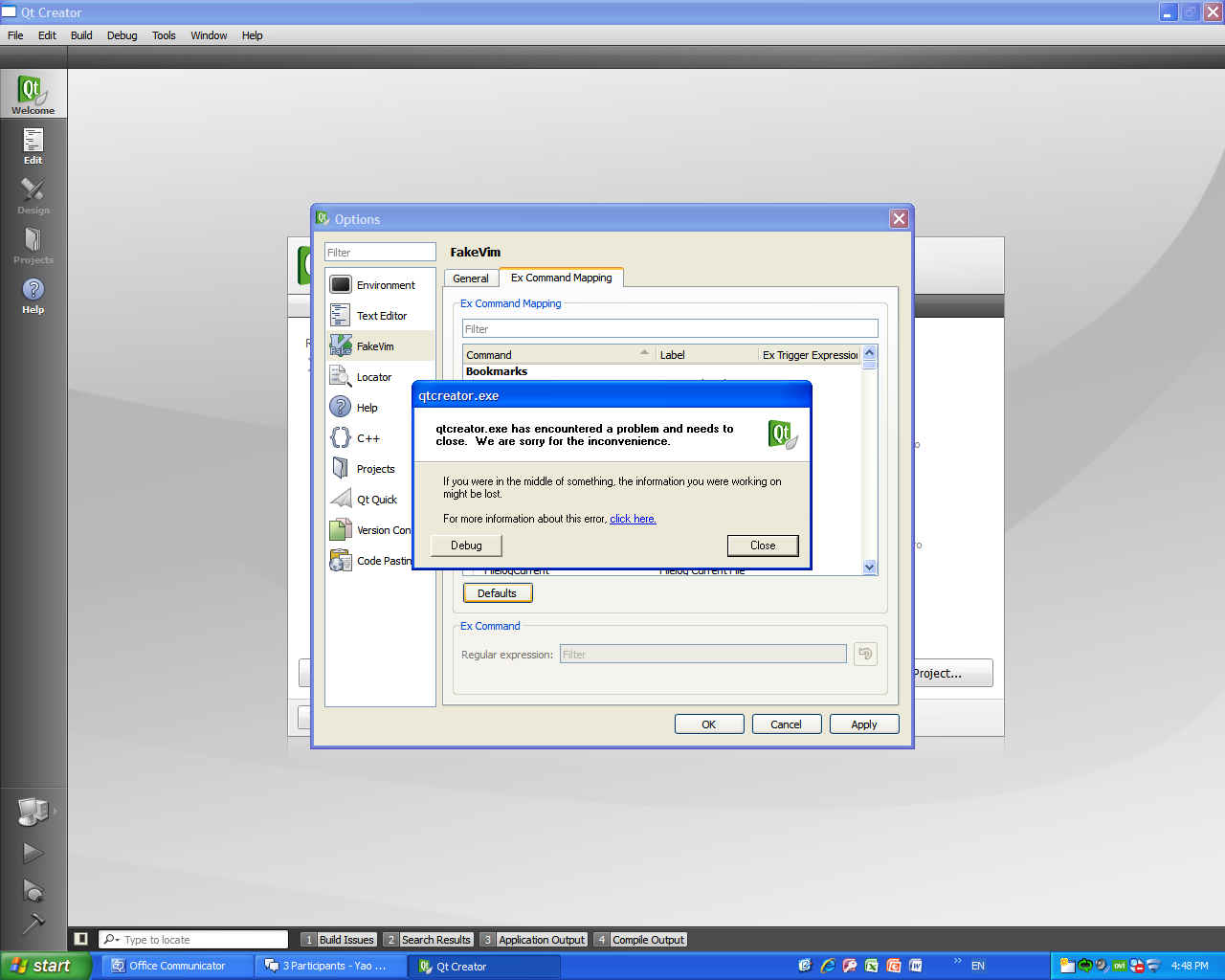Click Debug in crash dialog
The image size is (1225, 980).
466,546
